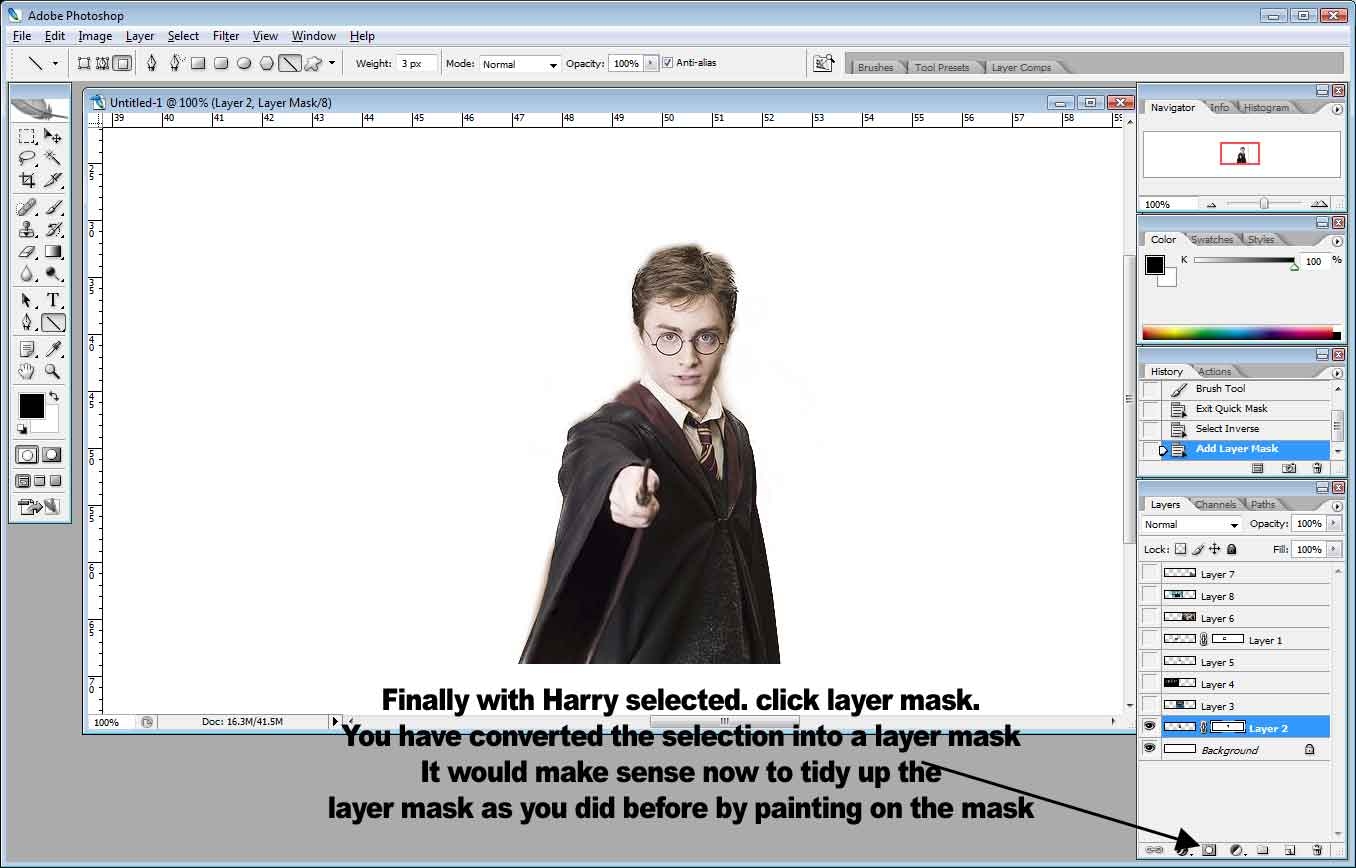Select the Rectangular Marquee tool
This screenshot has width=1356, height=868.
[x=28, y=136]
